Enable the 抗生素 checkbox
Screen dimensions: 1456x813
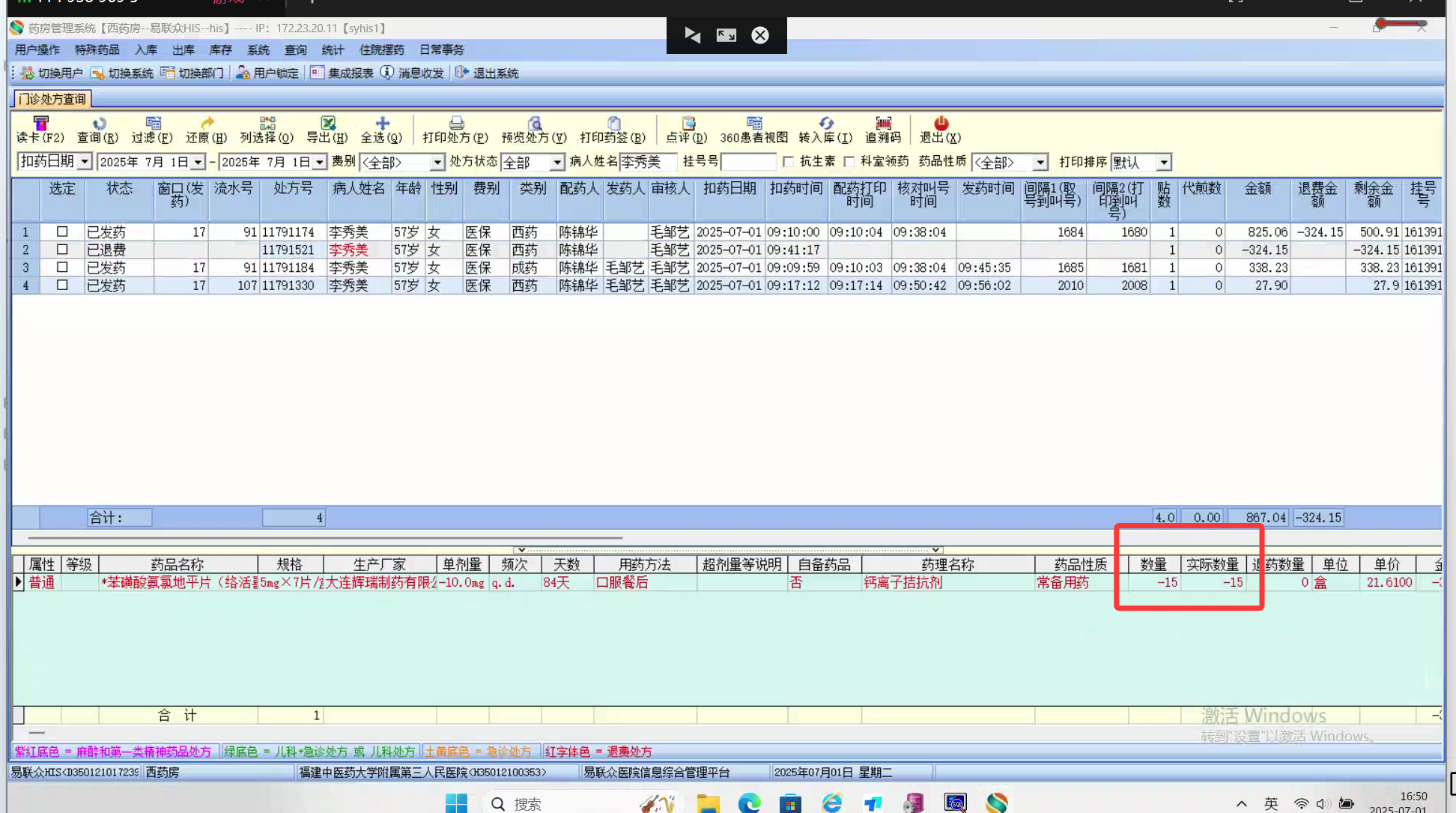click(x=789, y=162)
